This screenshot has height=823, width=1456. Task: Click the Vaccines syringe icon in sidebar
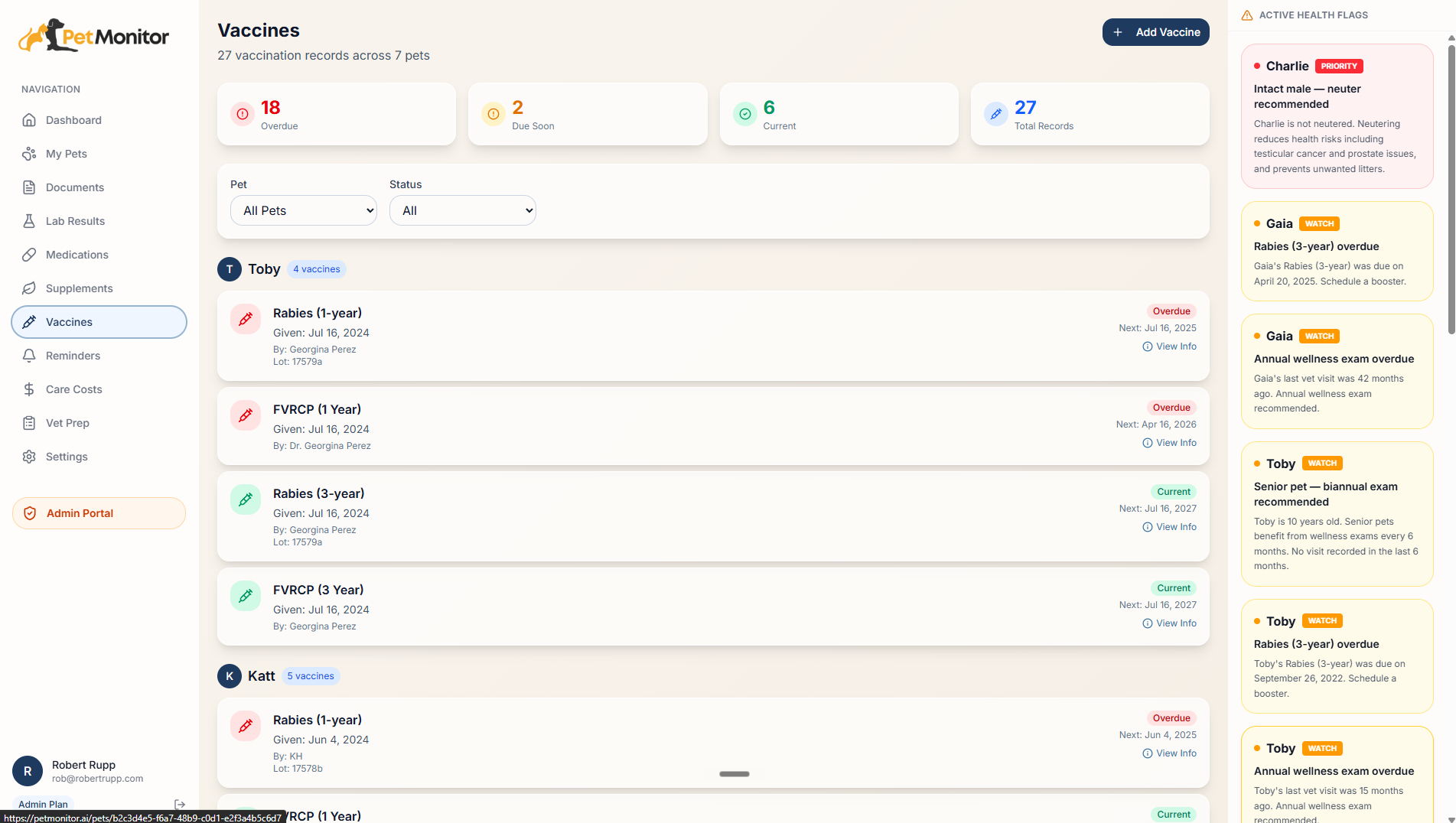click(29, 322)
